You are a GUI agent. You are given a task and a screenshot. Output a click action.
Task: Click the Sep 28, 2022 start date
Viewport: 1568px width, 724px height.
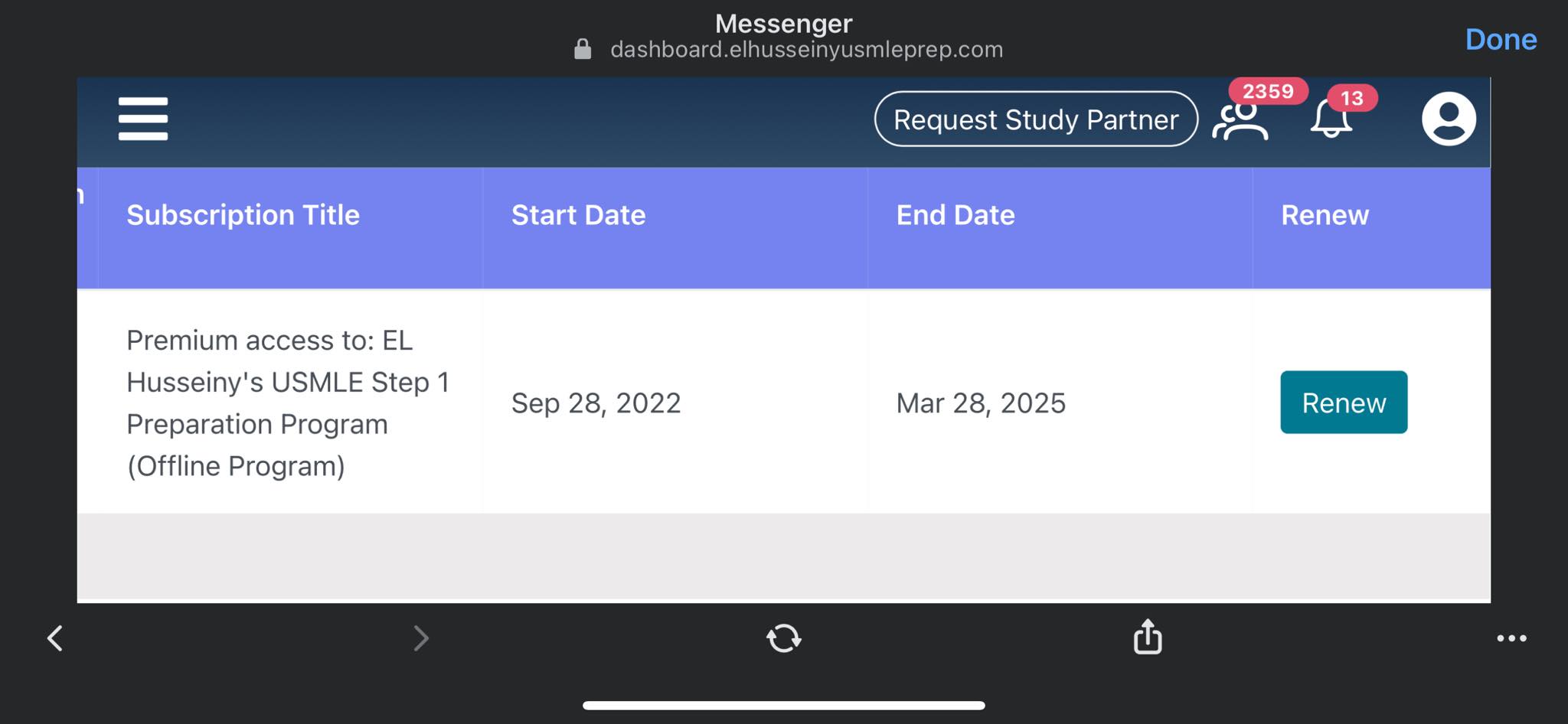[596, 403]
